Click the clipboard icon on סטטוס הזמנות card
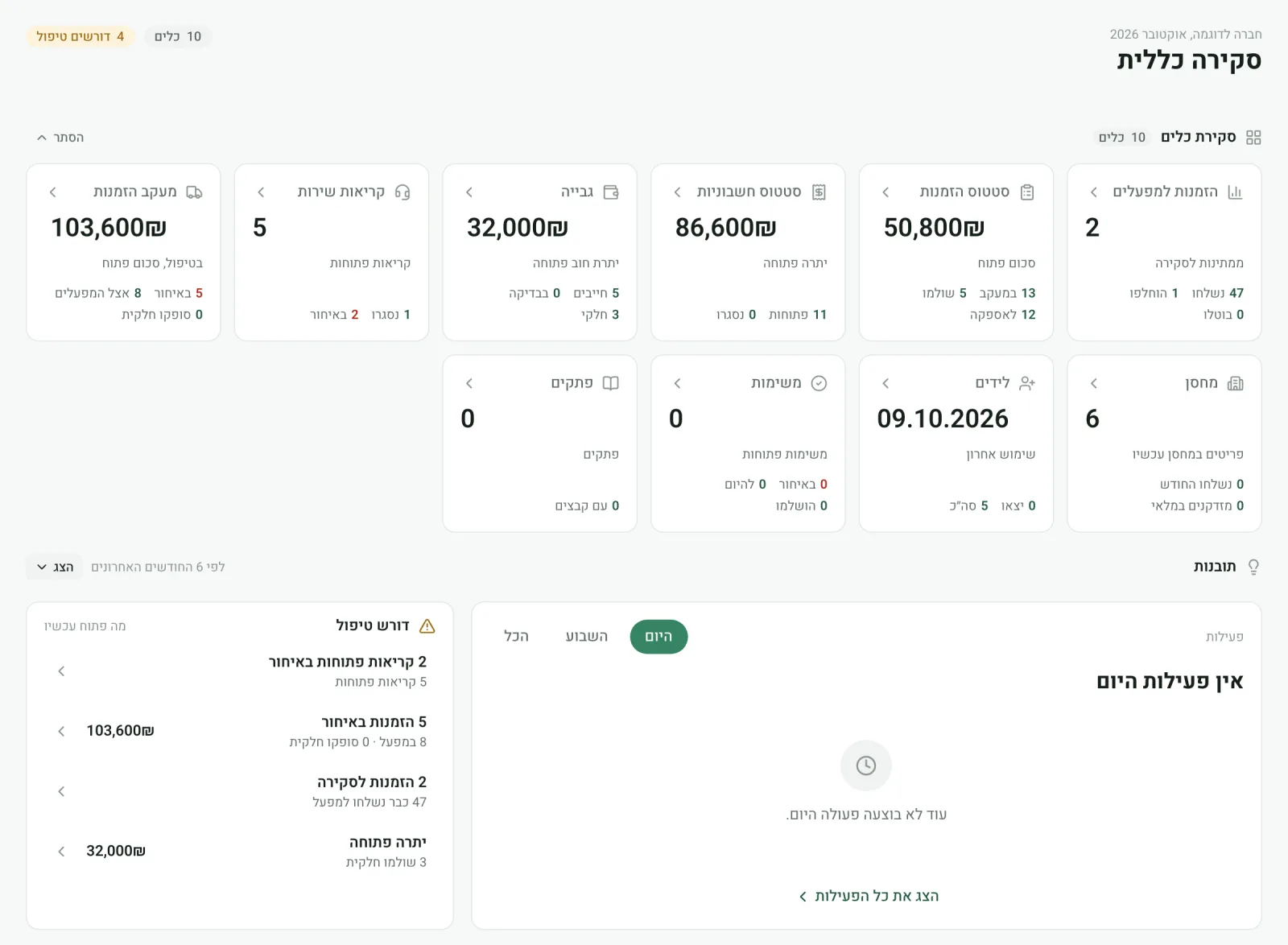Viewport: 1288px width, 945px height. (x=1027, y=192)
